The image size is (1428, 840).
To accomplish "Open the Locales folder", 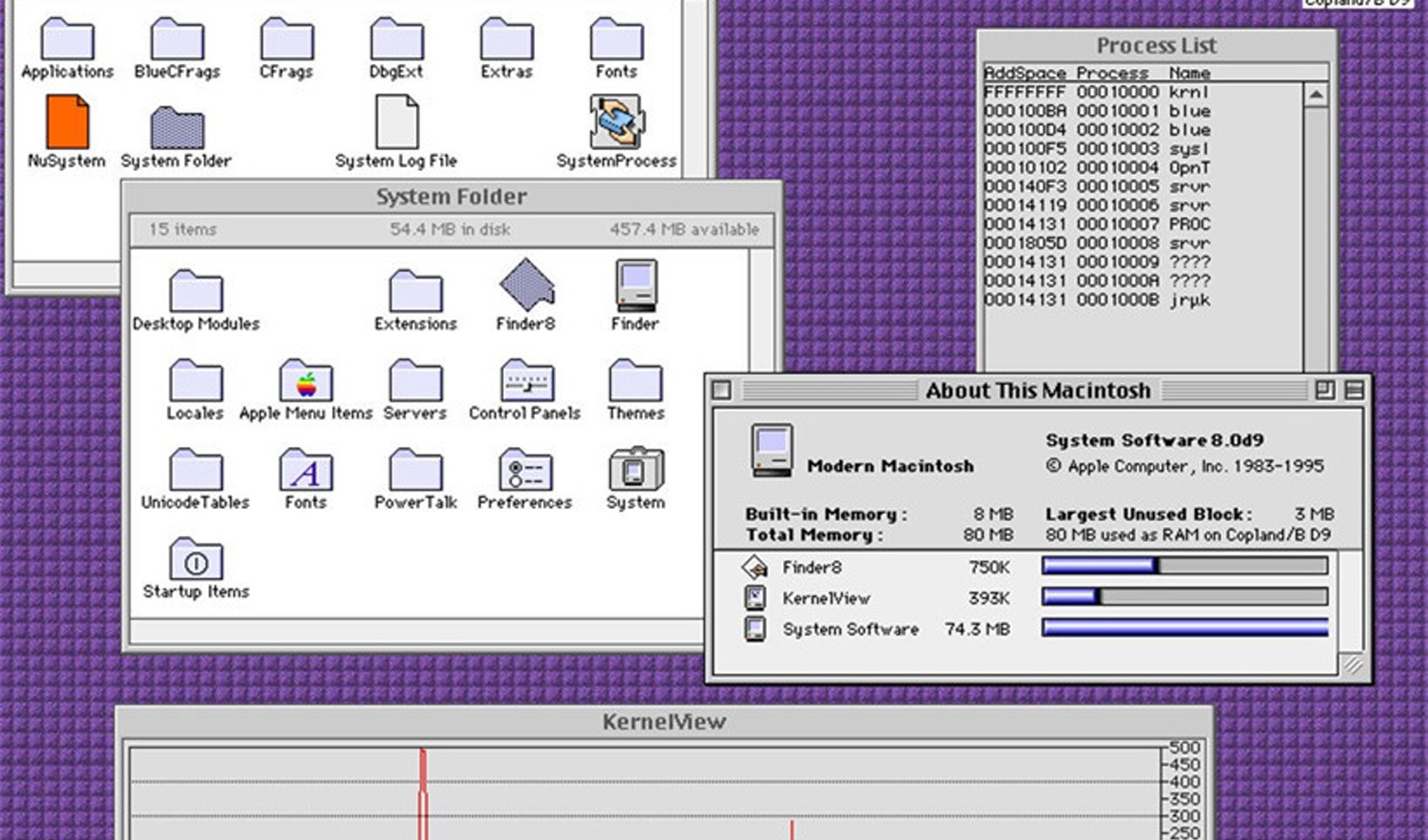I will [x=196, y=380].
